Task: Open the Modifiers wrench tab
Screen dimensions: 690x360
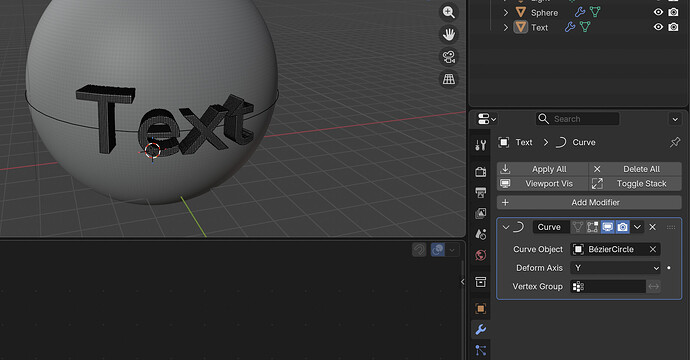Action: coord(481,330)
